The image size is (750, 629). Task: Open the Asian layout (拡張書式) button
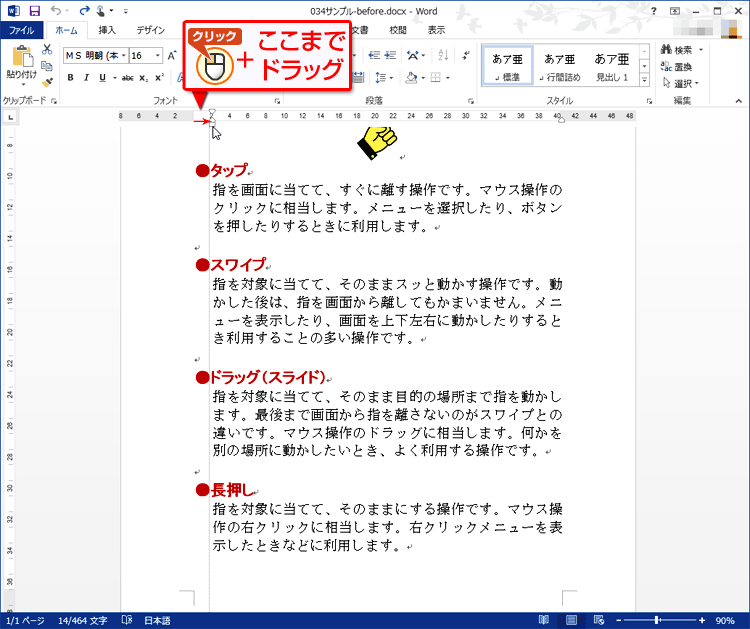[415, 55]
